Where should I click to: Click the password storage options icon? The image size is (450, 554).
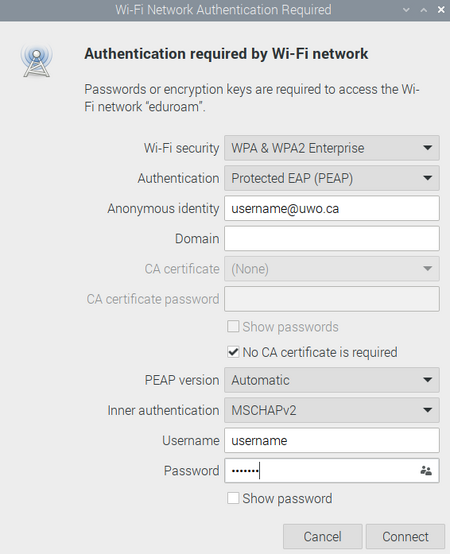click(x=426, y=471)
